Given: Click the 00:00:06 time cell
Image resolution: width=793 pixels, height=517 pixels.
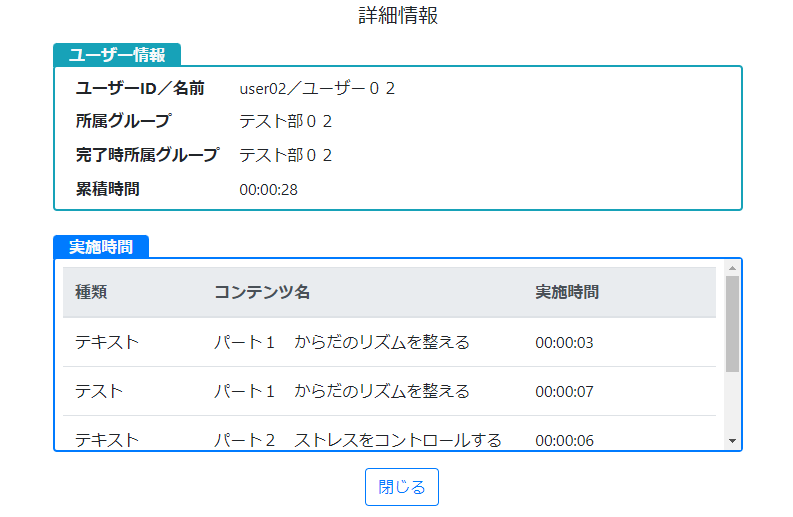Looking at the screenshot, I should pyautogui.click(x=564, y=441).
